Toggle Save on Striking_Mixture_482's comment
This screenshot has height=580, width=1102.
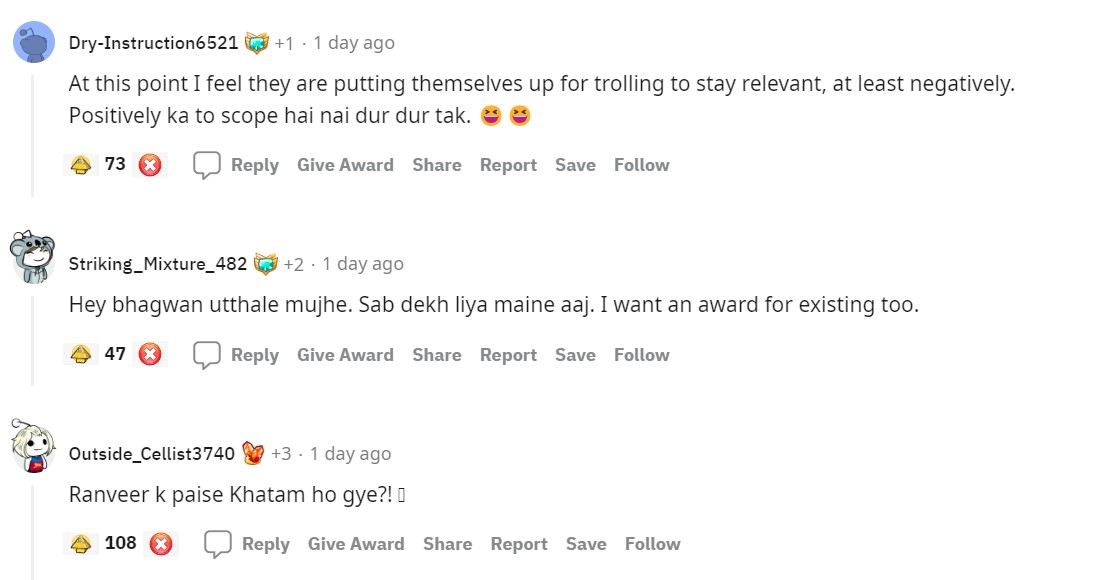coord(575,354)
